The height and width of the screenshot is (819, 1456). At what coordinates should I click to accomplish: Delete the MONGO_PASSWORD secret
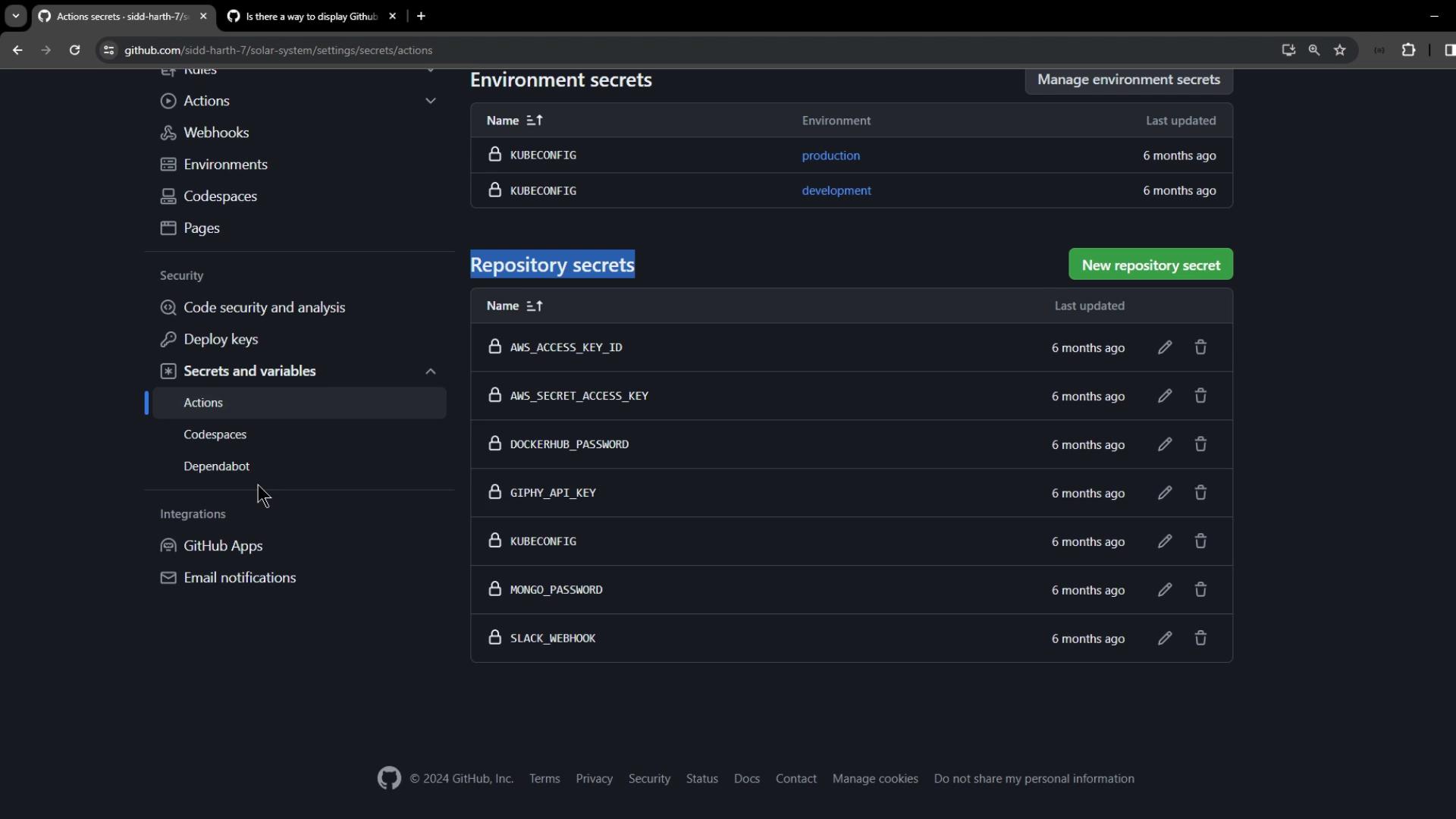pos(1200,590)
